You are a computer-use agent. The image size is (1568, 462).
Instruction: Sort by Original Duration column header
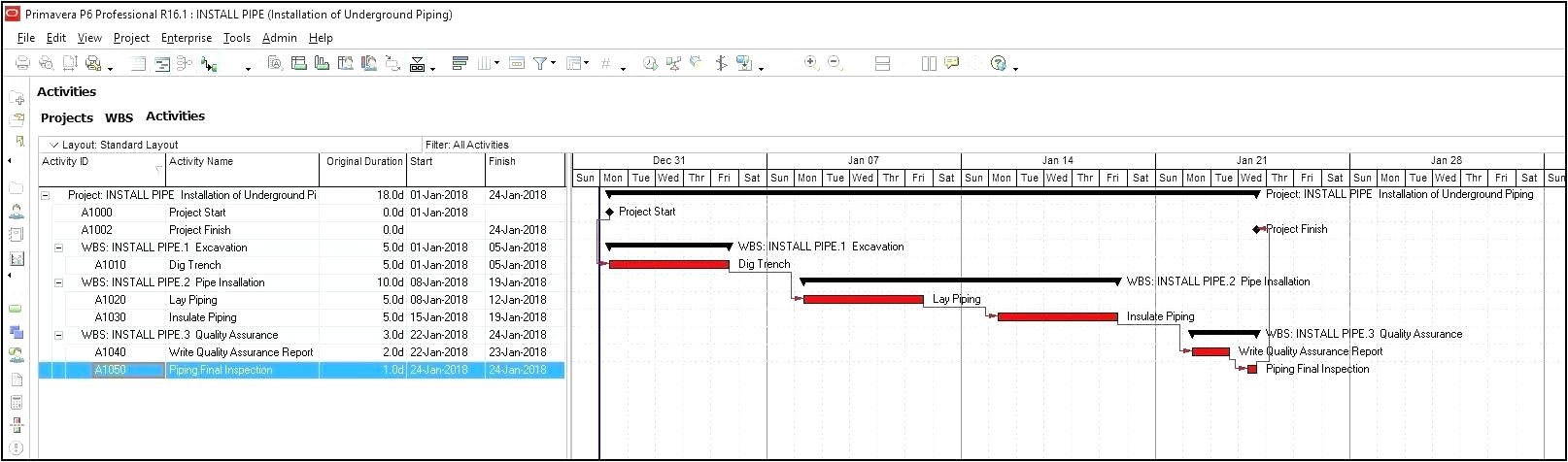pyautogui.click(x=363, y=162)
